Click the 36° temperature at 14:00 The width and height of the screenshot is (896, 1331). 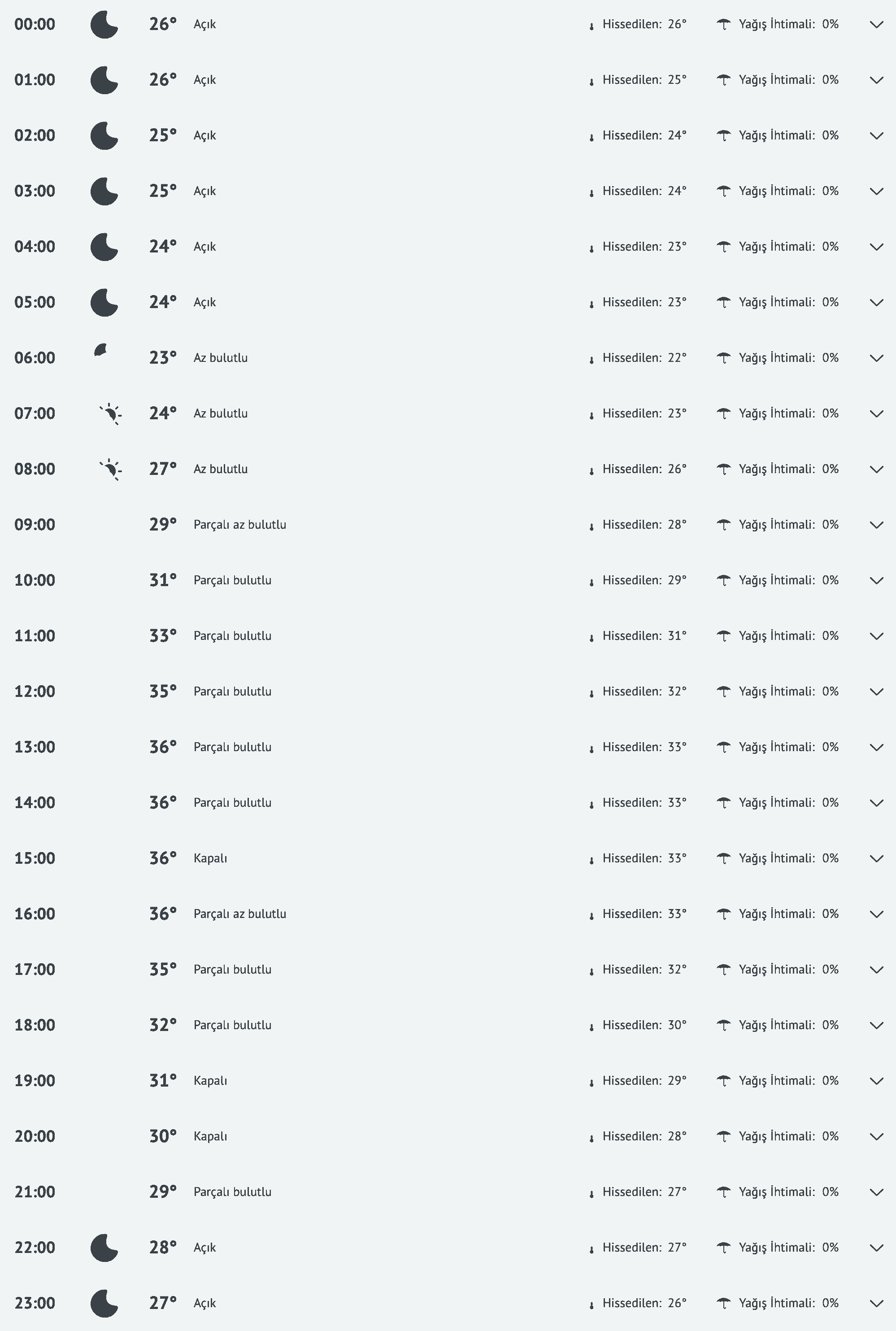(163, 802)
